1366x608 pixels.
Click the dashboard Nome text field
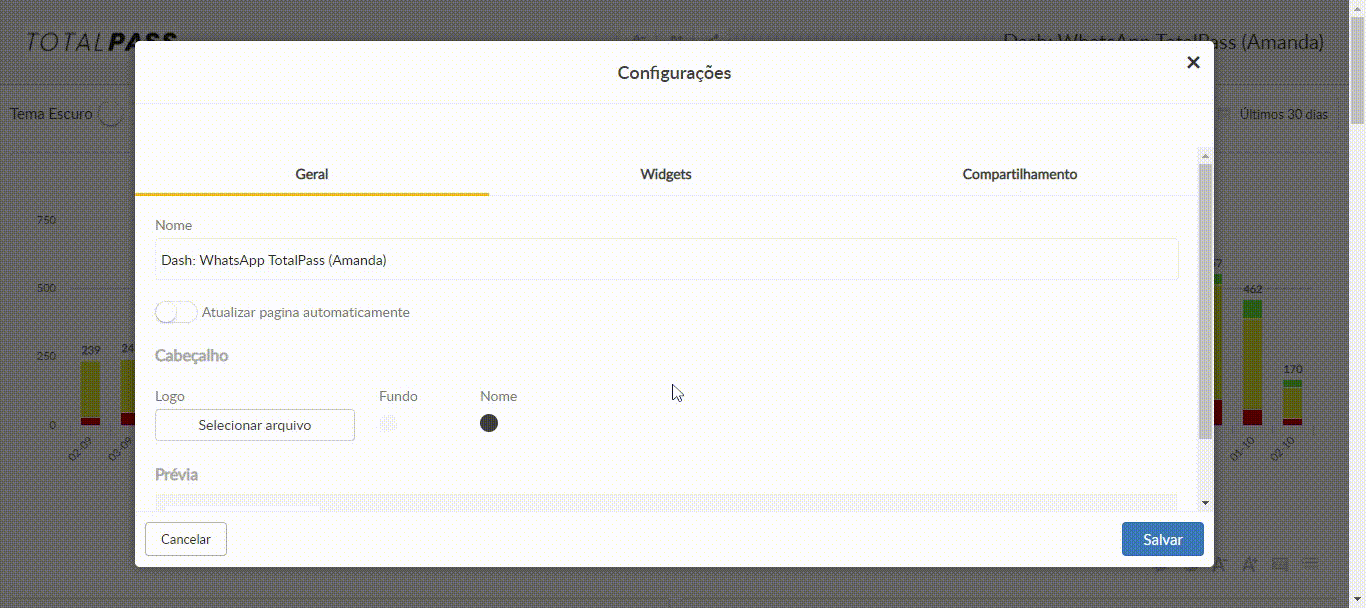click(666, 260)
